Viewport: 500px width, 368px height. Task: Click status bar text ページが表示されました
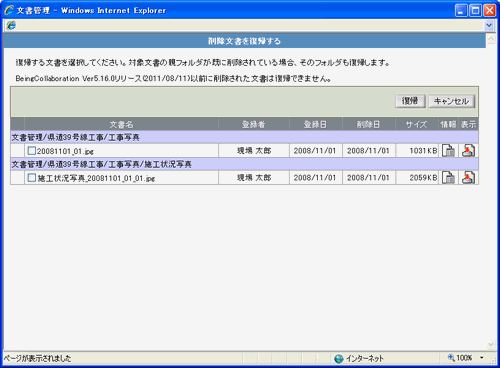click(x=37, y=358)
